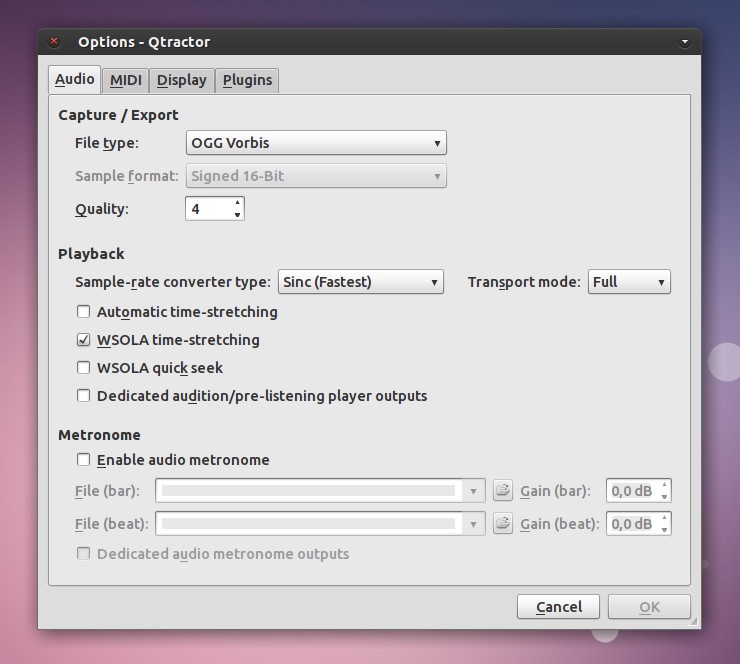Viewport: 740px width, 664px height.
Task: Expand the File (bar) dropdown arrow
Action: click(473, 491)
